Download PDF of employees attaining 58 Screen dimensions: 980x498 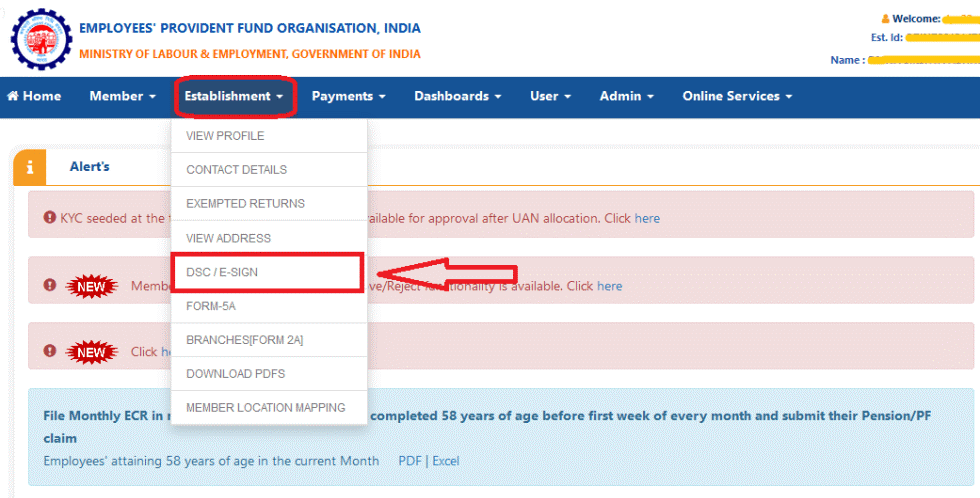pos(410,461)
